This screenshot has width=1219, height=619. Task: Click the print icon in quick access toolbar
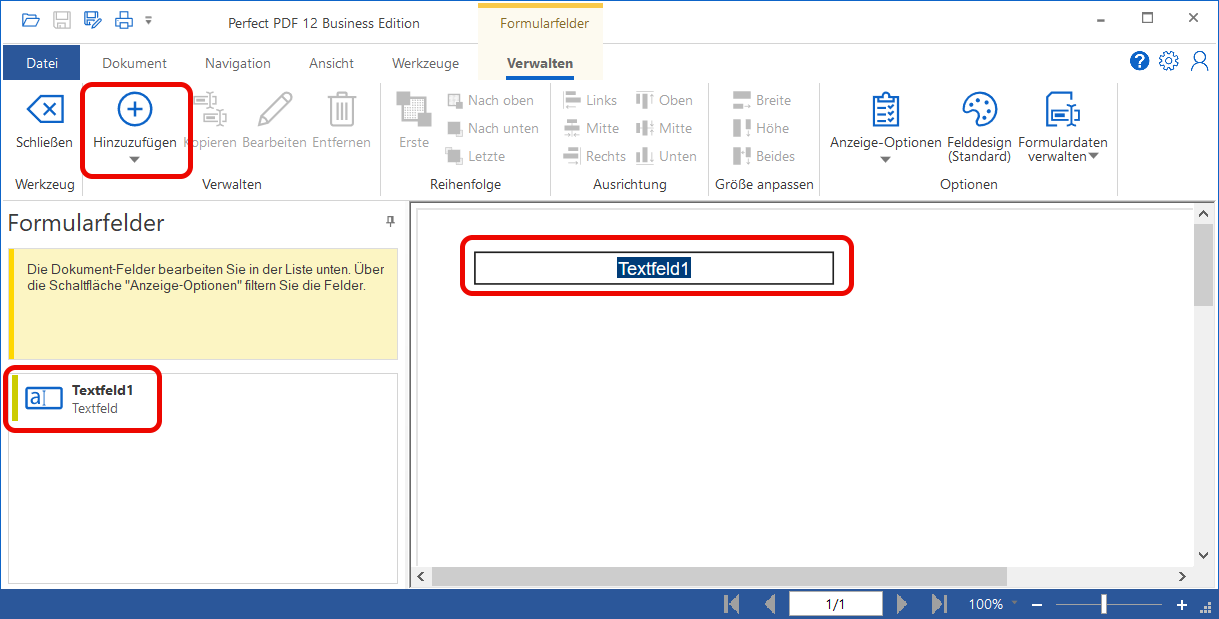point(123,20)
